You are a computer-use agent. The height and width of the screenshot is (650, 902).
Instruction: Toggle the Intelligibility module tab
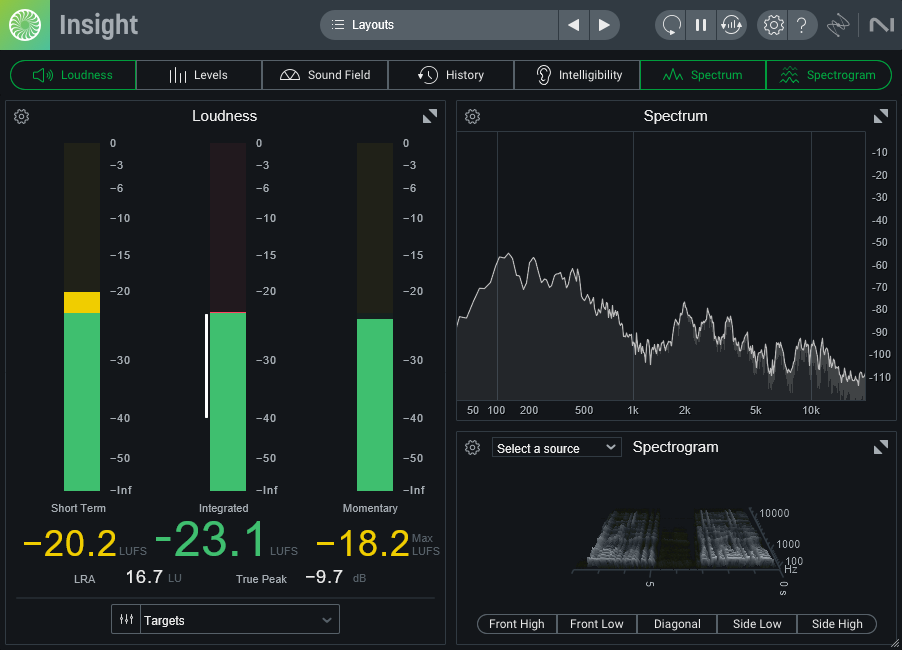point(577,75)
